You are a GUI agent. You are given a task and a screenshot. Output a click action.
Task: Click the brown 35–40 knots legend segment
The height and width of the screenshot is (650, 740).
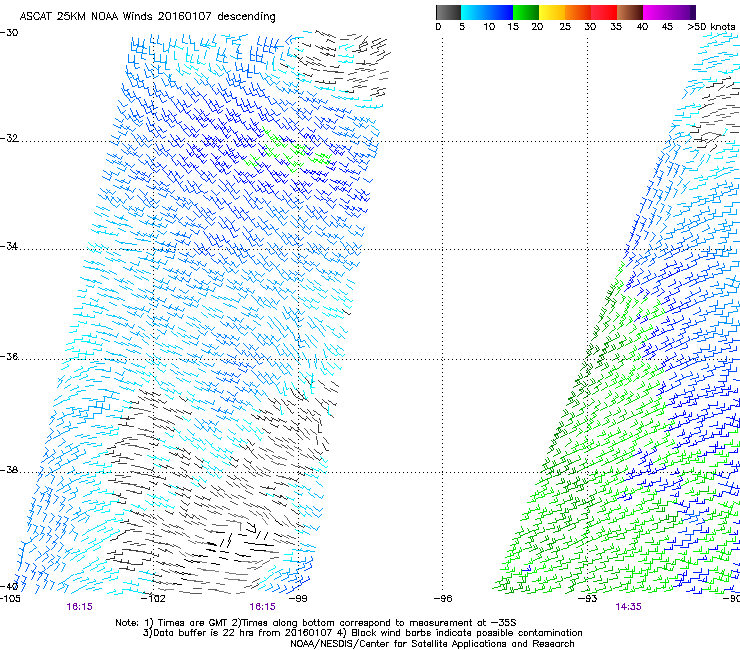[630, 12]
